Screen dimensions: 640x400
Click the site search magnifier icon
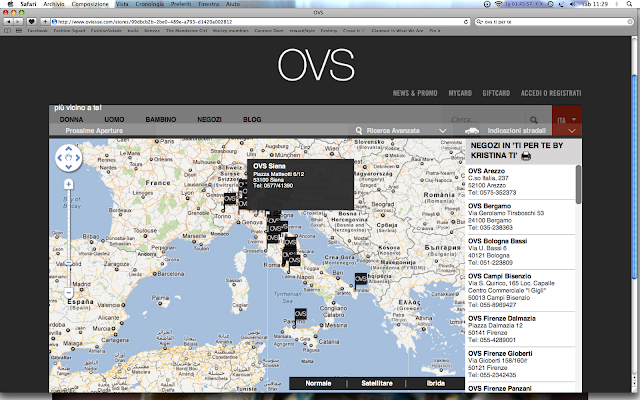[x=533, y=120]
